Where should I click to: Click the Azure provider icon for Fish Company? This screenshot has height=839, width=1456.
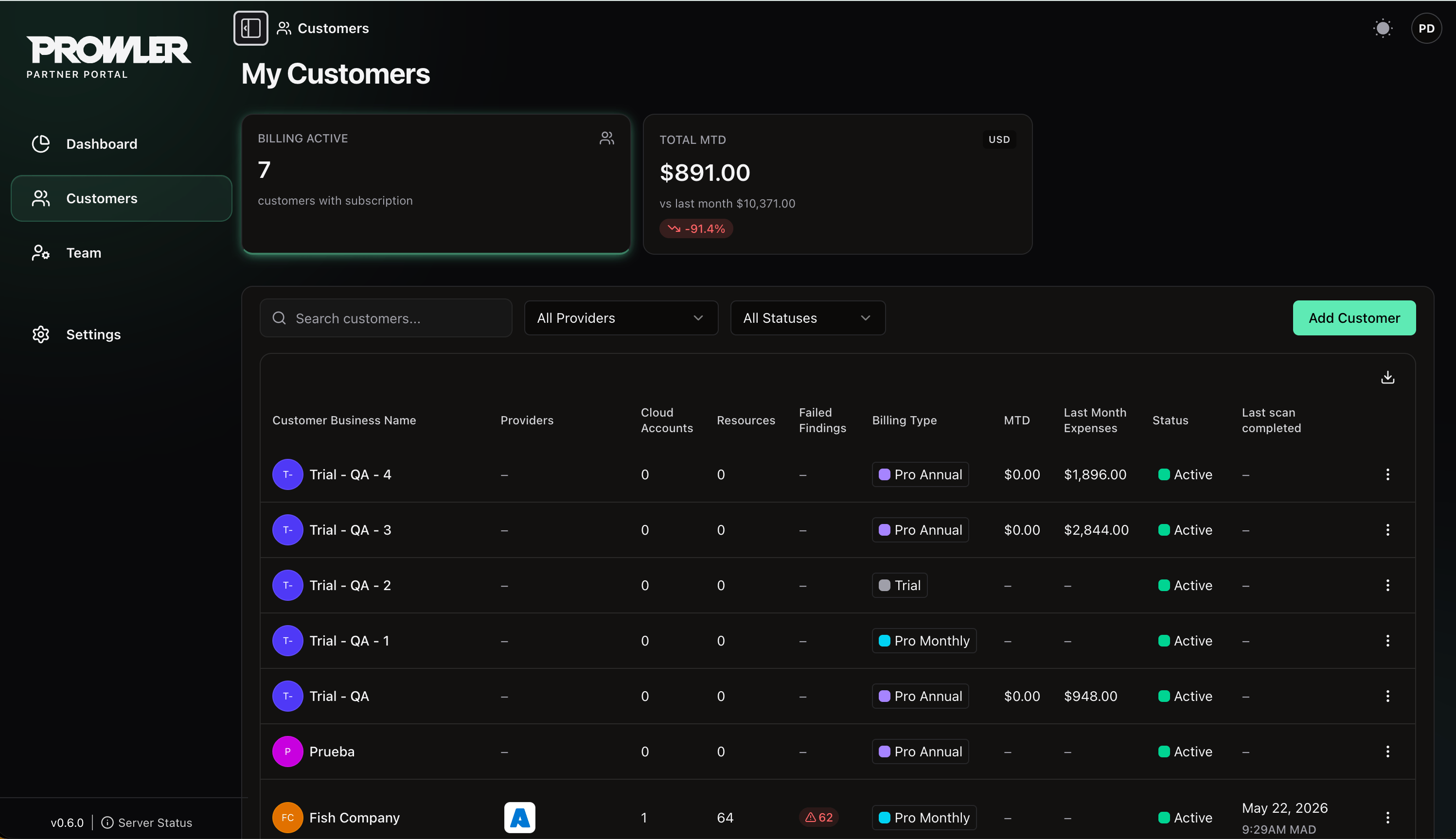(519, 818)
